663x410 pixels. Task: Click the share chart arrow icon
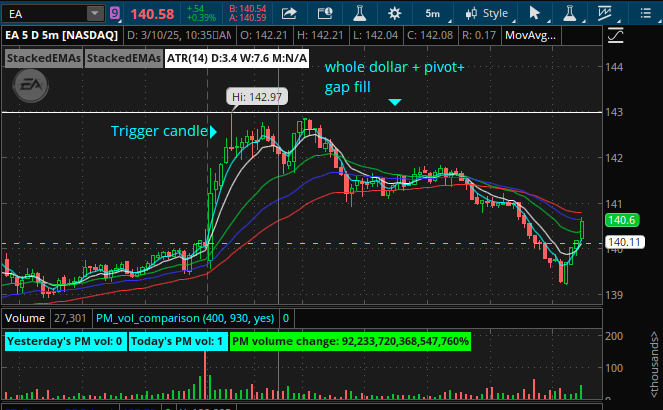point(289,13)
